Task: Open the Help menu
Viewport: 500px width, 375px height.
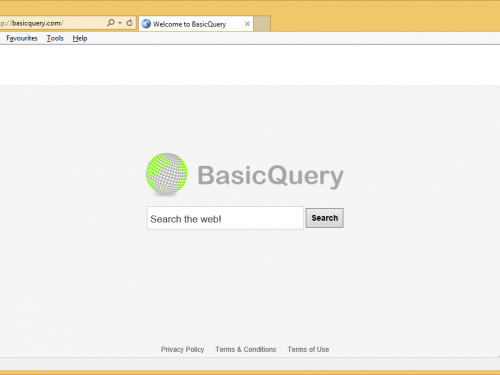Action: pyautogui.click(x=80, y=38)
